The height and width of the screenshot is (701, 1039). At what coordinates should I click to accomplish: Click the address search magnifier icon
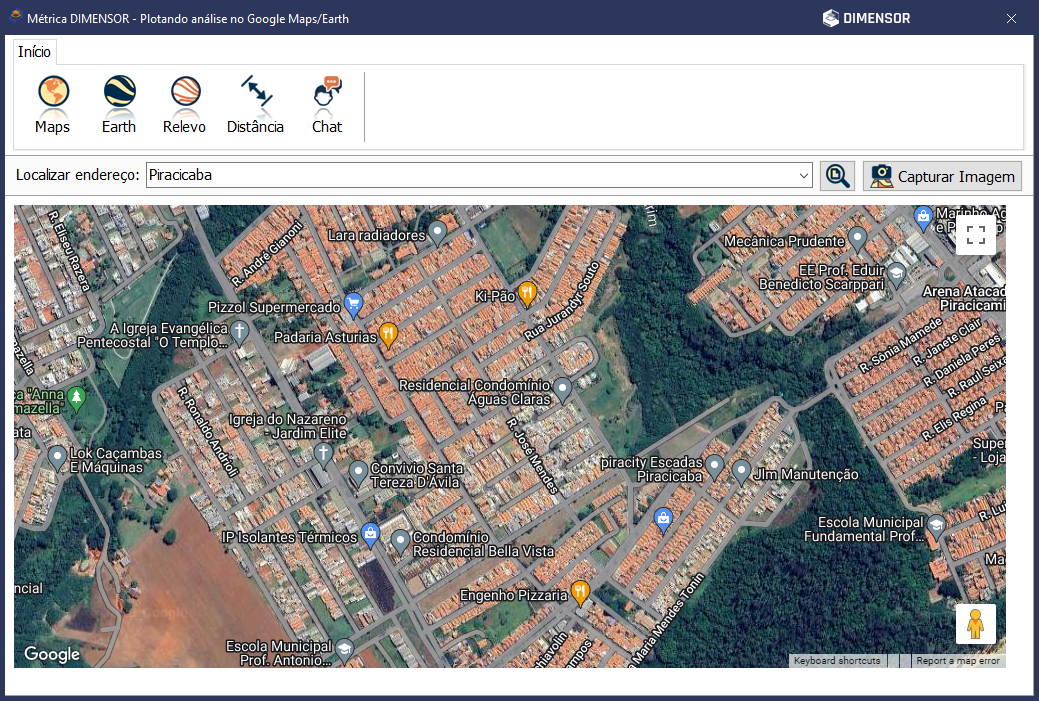click(837, 176)
